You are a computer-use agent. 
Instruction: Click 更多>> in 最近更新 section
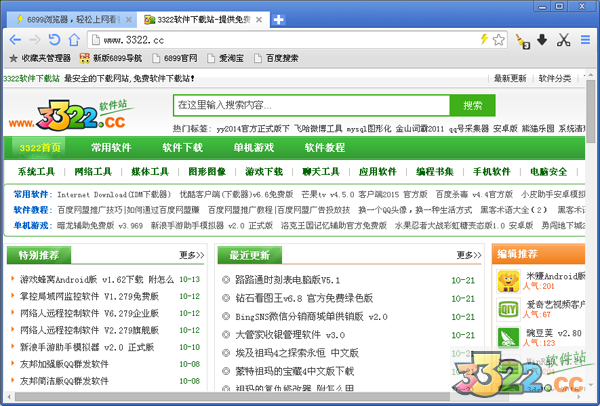tap(469, 255)
